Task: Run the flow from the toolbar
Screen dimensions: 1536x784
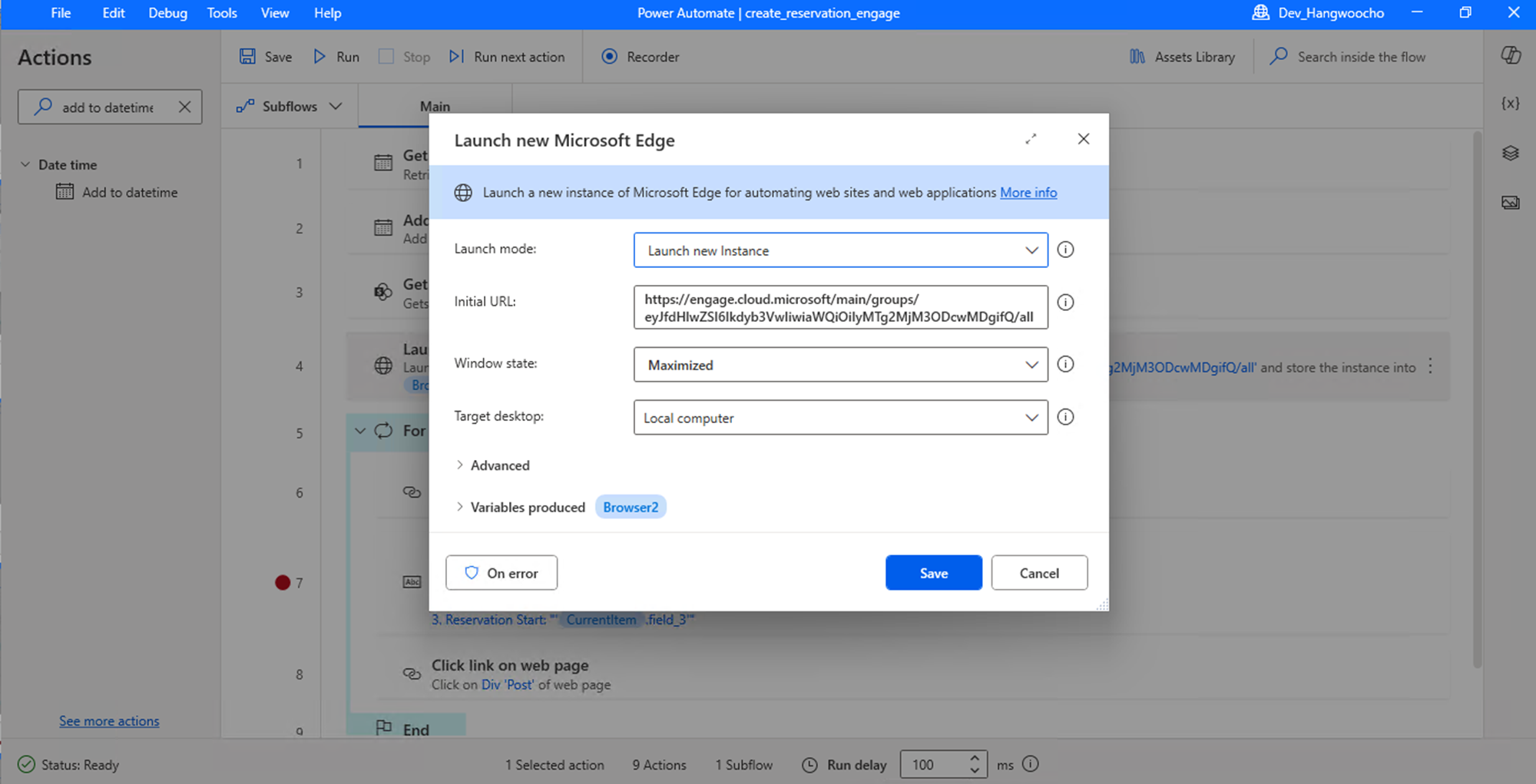Action: click(336, 57)
